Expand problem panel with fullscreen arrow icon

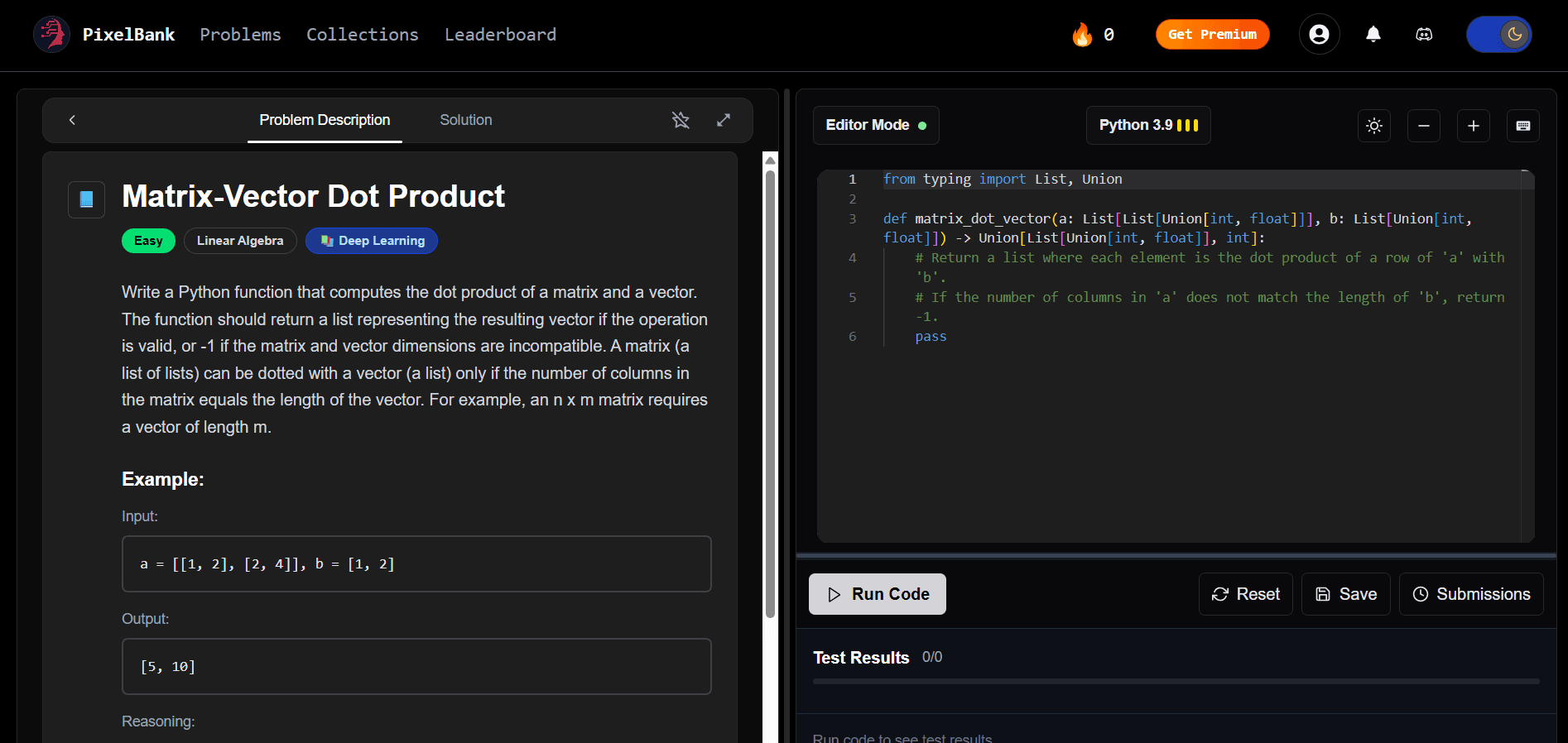tap(724, 121)
